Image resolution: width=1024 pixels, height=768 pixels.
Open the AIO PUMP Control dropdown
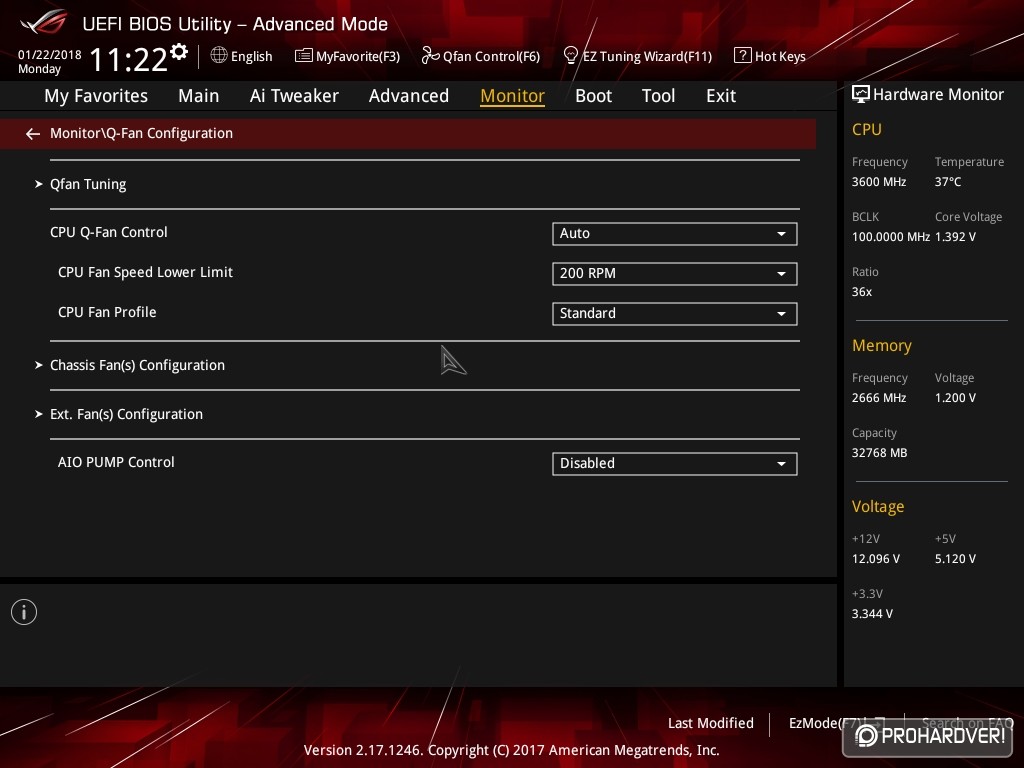pos(675,464)
